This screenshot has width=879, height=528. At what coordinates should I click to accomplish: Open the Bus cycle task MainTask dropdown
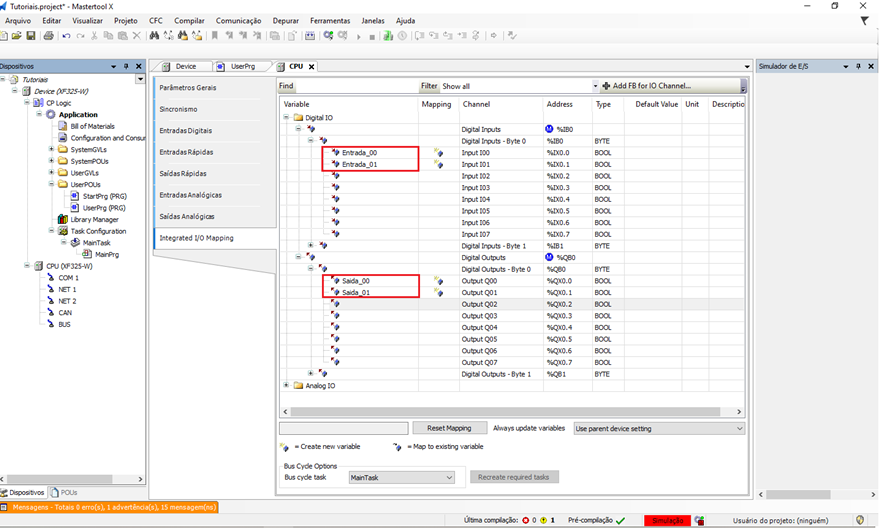click(x=448, y=478)
